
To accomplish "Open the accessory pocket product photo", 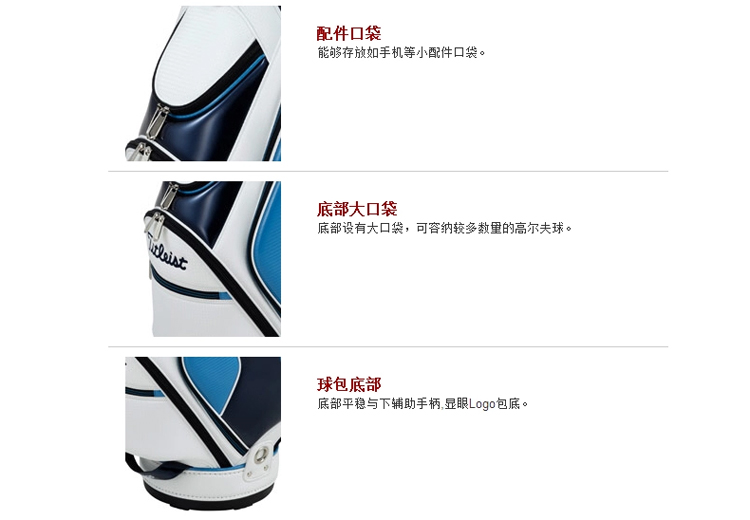I will point(203,83).
